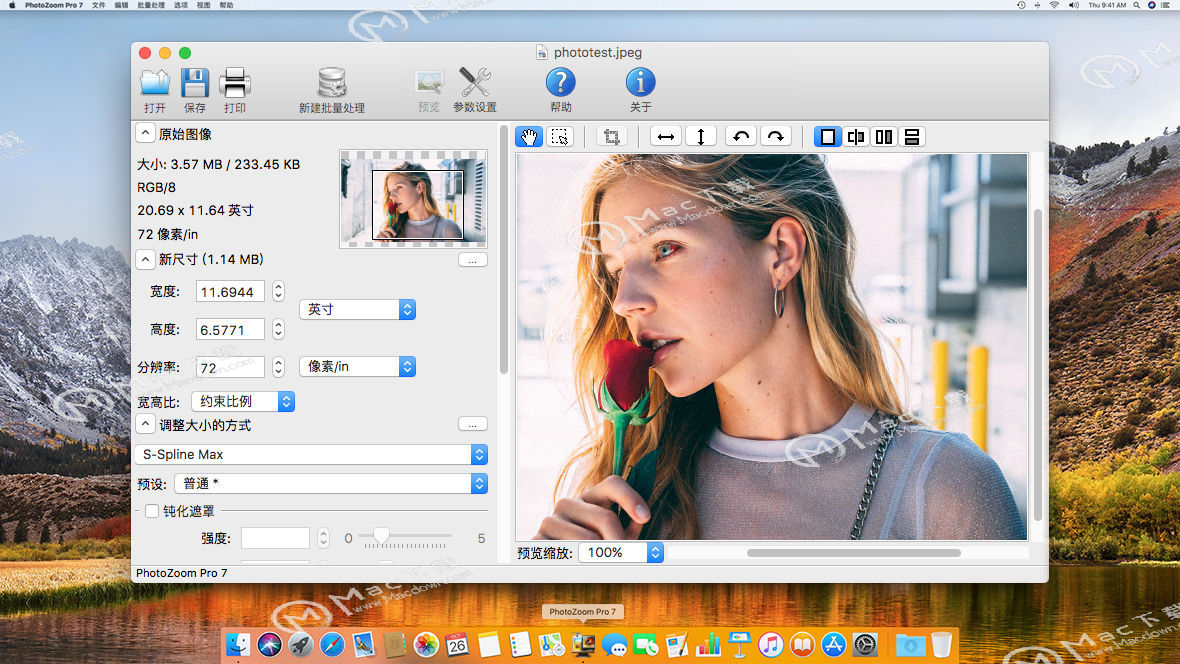Flip the image vertically
The width and height of the screenshot is (1180, 664).
point(701,137)
